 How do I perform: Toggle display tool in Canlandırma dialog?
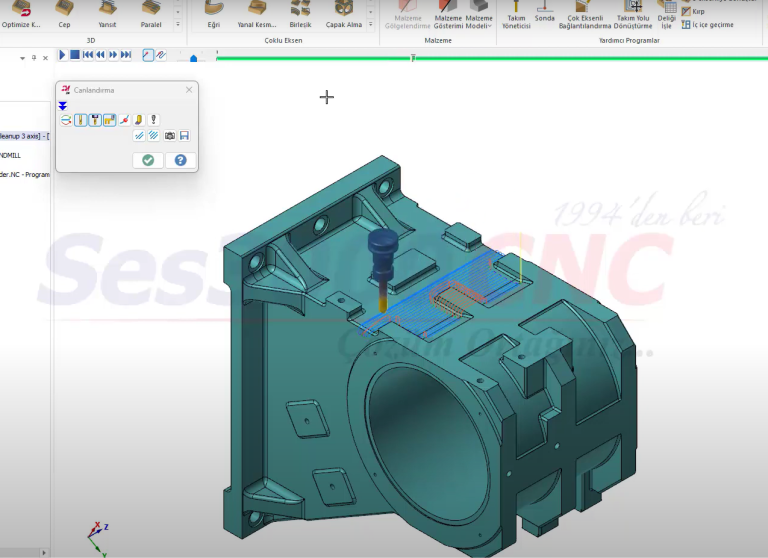click(80, 120)
